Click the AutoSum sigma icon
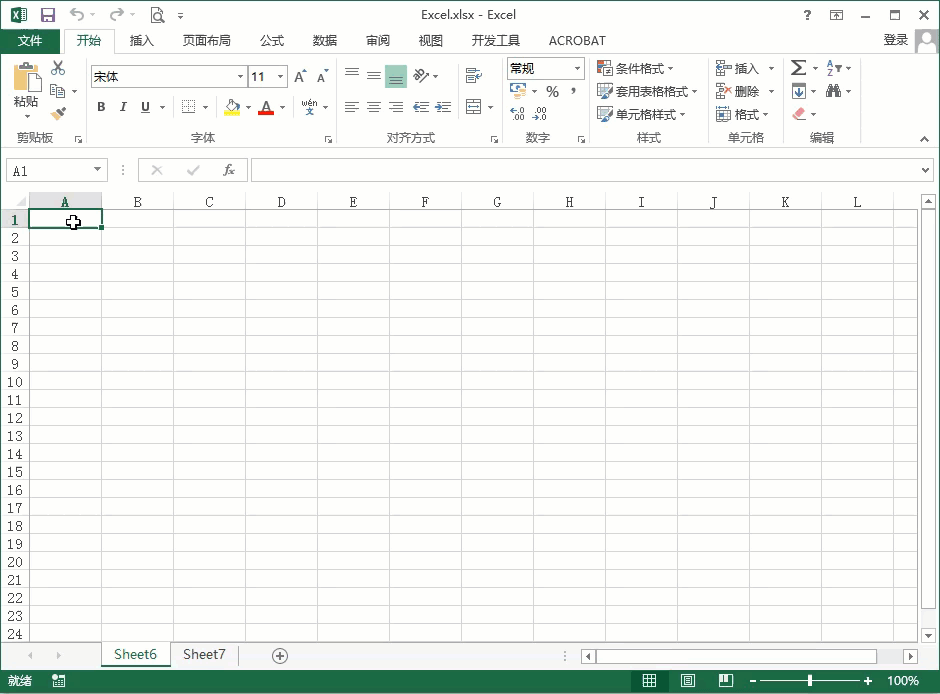The width and height of the screenshot is (940, 694). coord(798,68)
